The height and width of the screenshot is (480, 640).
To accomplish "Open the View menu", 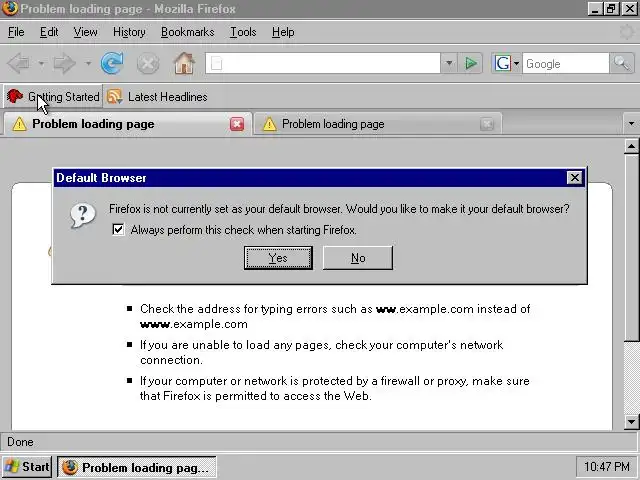I will coord(85,32).
